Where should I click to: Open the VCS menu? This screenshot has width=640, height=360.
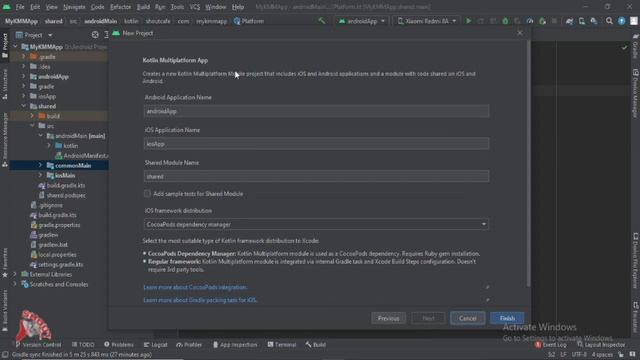pos(195,7)
